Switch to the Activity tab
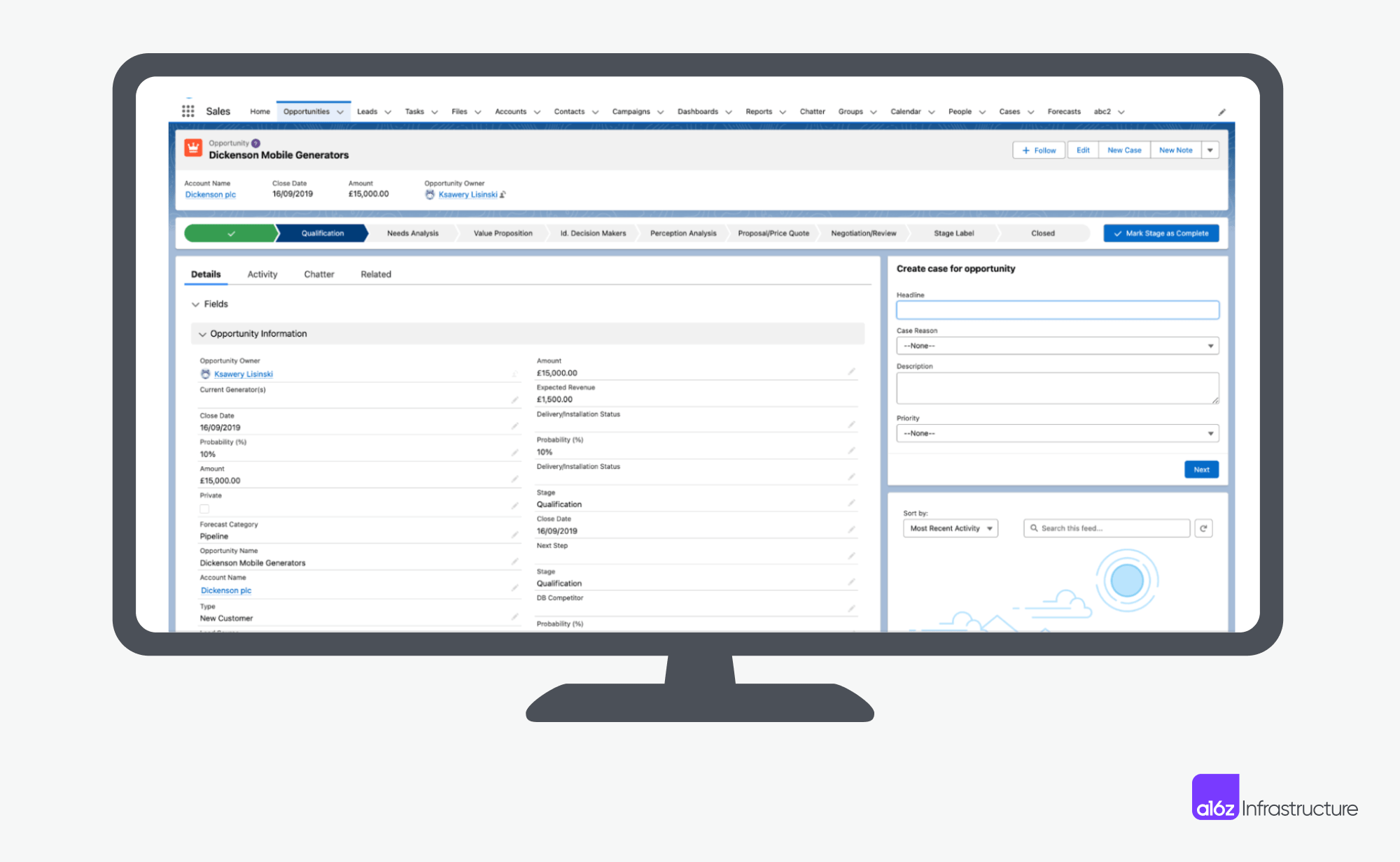This screenshot has height=862, width=1400. point(262,274)
